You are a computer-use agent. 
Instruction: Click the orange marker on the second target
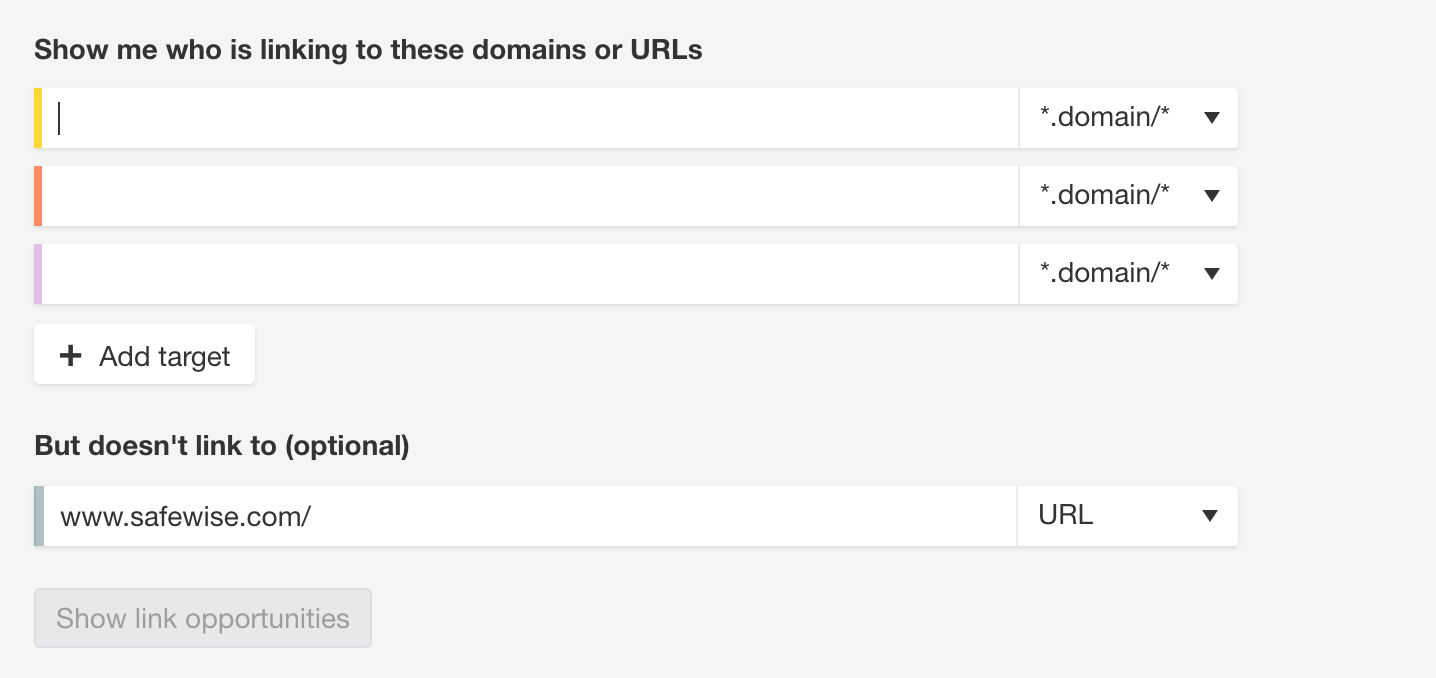coord(38,196)
